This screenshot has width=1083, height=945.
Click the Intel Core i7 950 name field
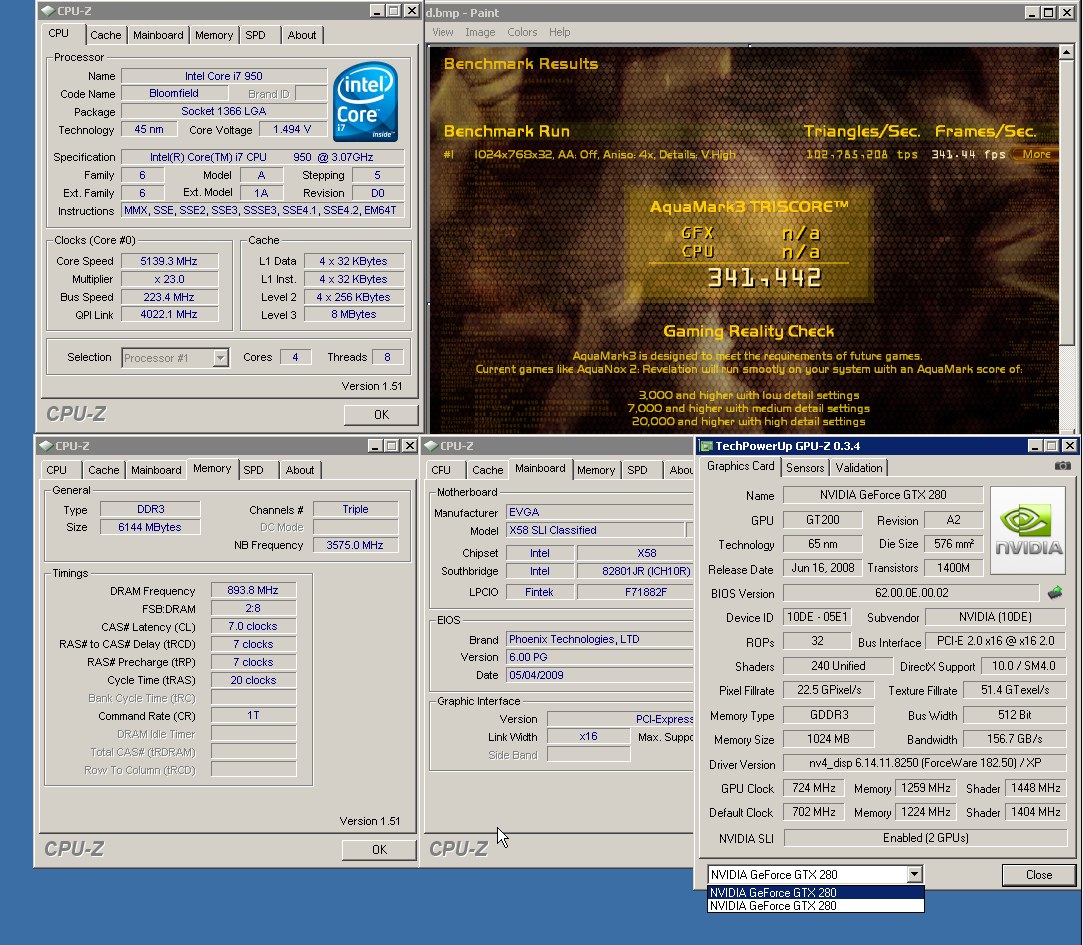[224, 76]
